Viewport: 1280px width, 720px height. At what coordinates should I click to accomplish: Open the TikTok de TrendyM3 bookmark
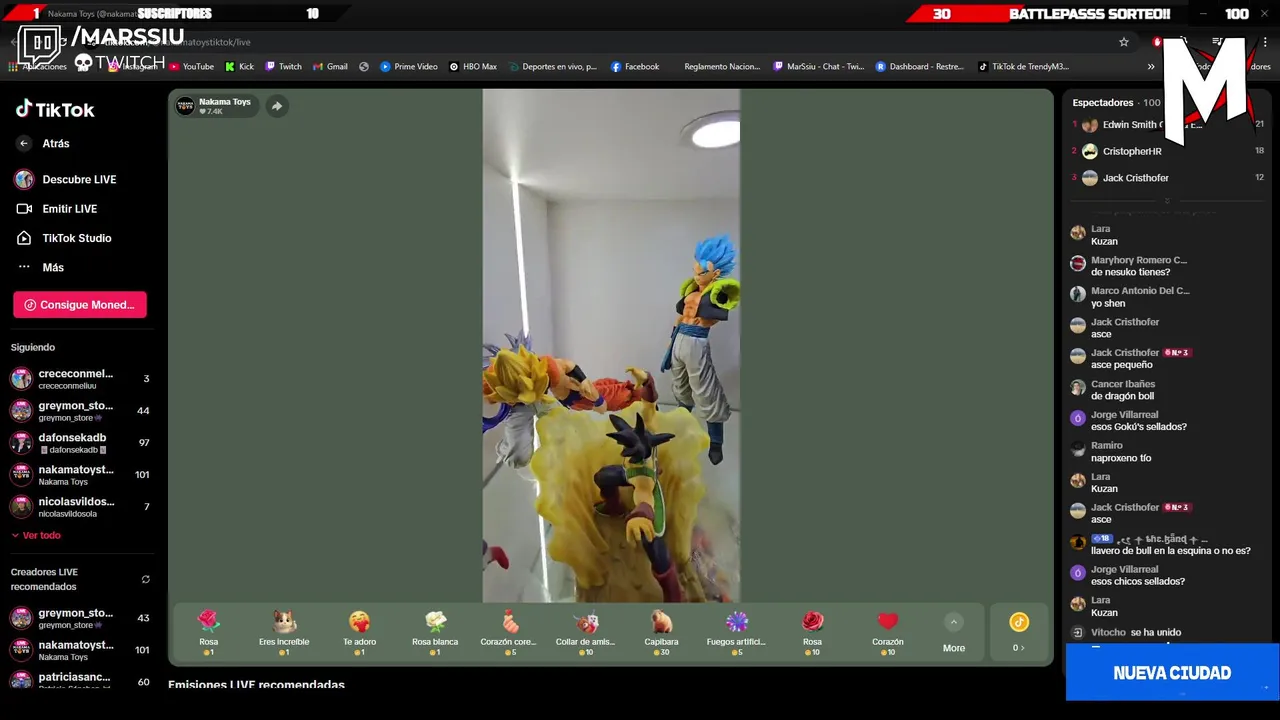click(1023, 67)
